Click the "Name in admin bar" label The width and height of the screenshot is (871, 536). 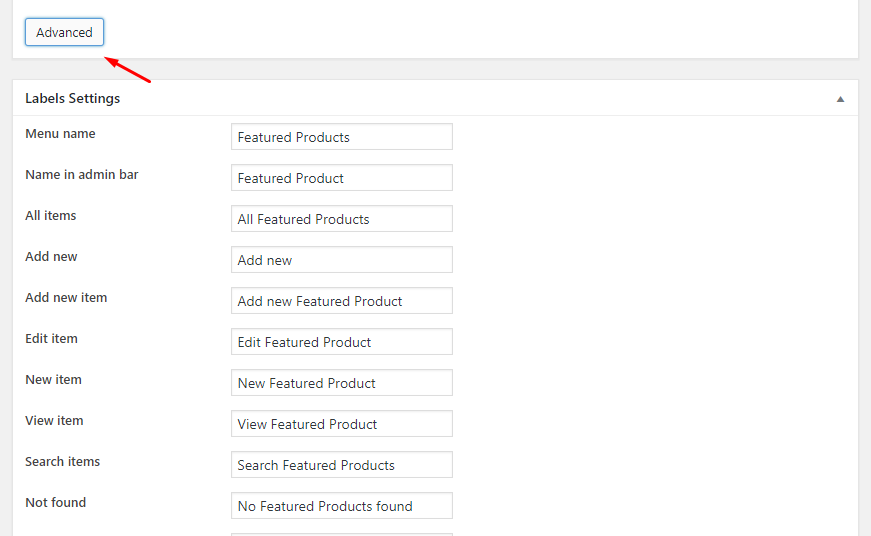click(82, 175)
